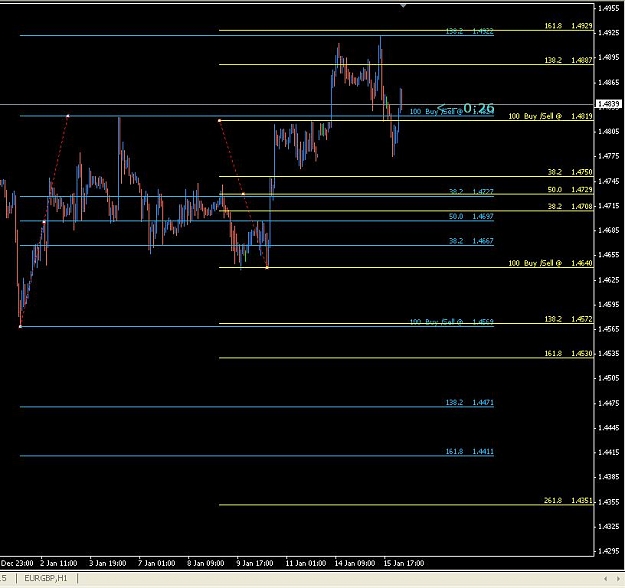Click the 3 Jan 19:00 time axis label

(108, 563)
